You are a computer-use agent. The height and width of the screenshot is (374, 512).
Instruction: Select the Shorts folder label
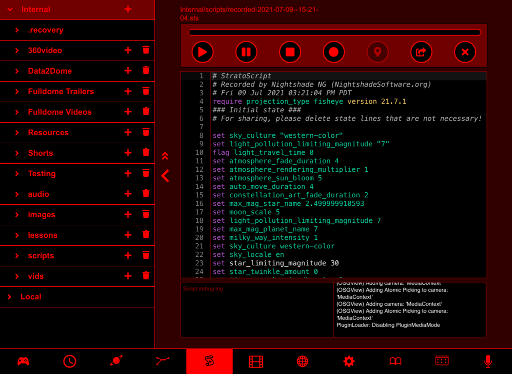(x=41, y=153)
